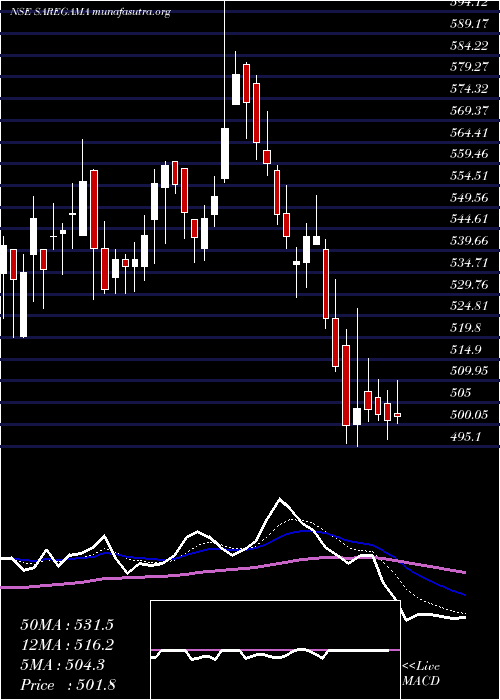Click the 569.37 price axis label

click(468, 110)
